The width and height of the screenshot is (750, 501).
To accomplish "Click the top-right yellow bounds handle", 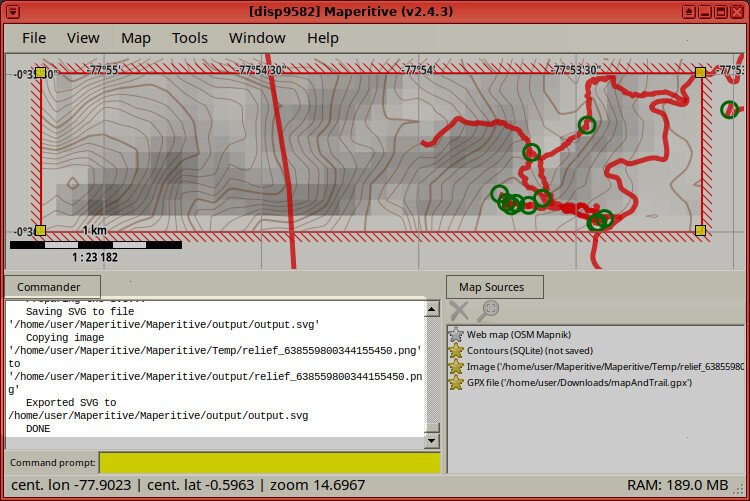I will pyautogui.click(x=700, y=73).
